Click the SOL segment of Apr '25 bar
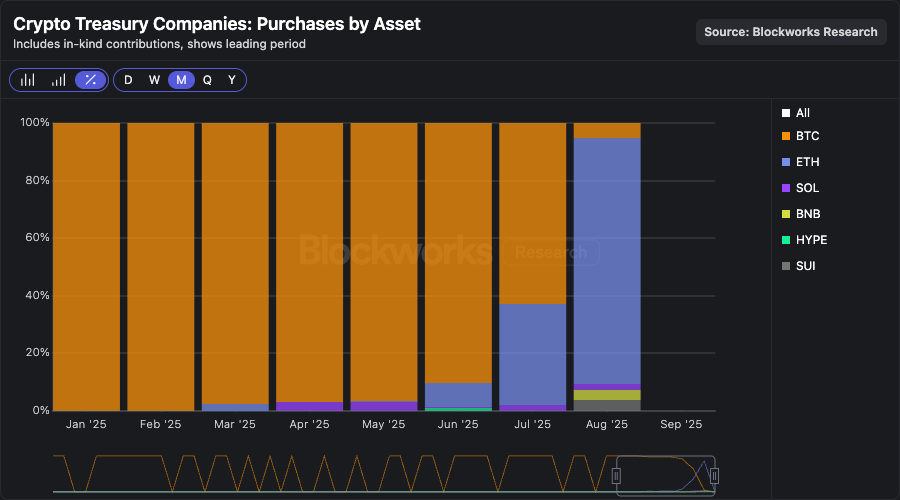The width and height of the screenshot is (900, 500). pyautogui.click(x=309, y=406)
